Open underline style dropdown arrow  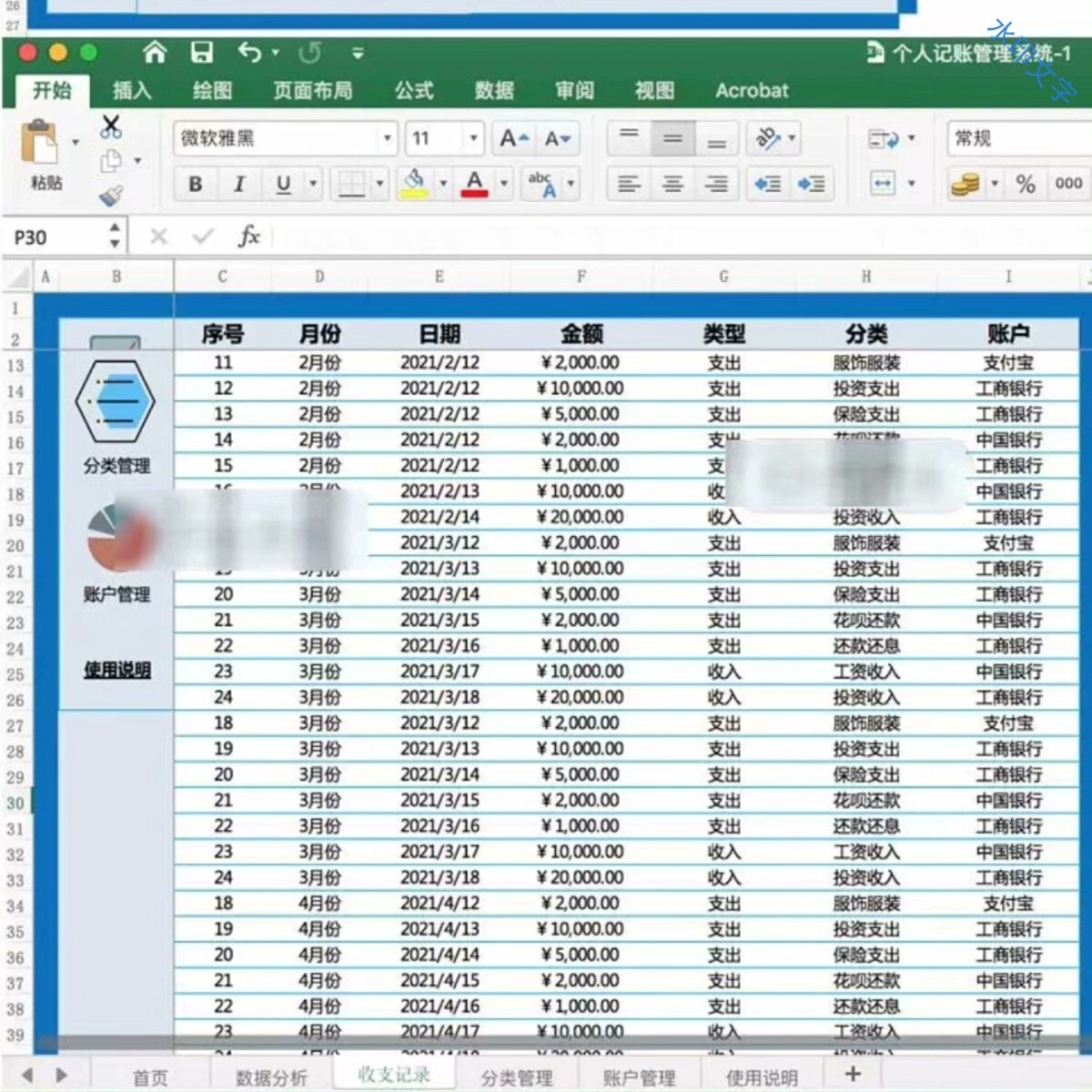tap(313, 185)
